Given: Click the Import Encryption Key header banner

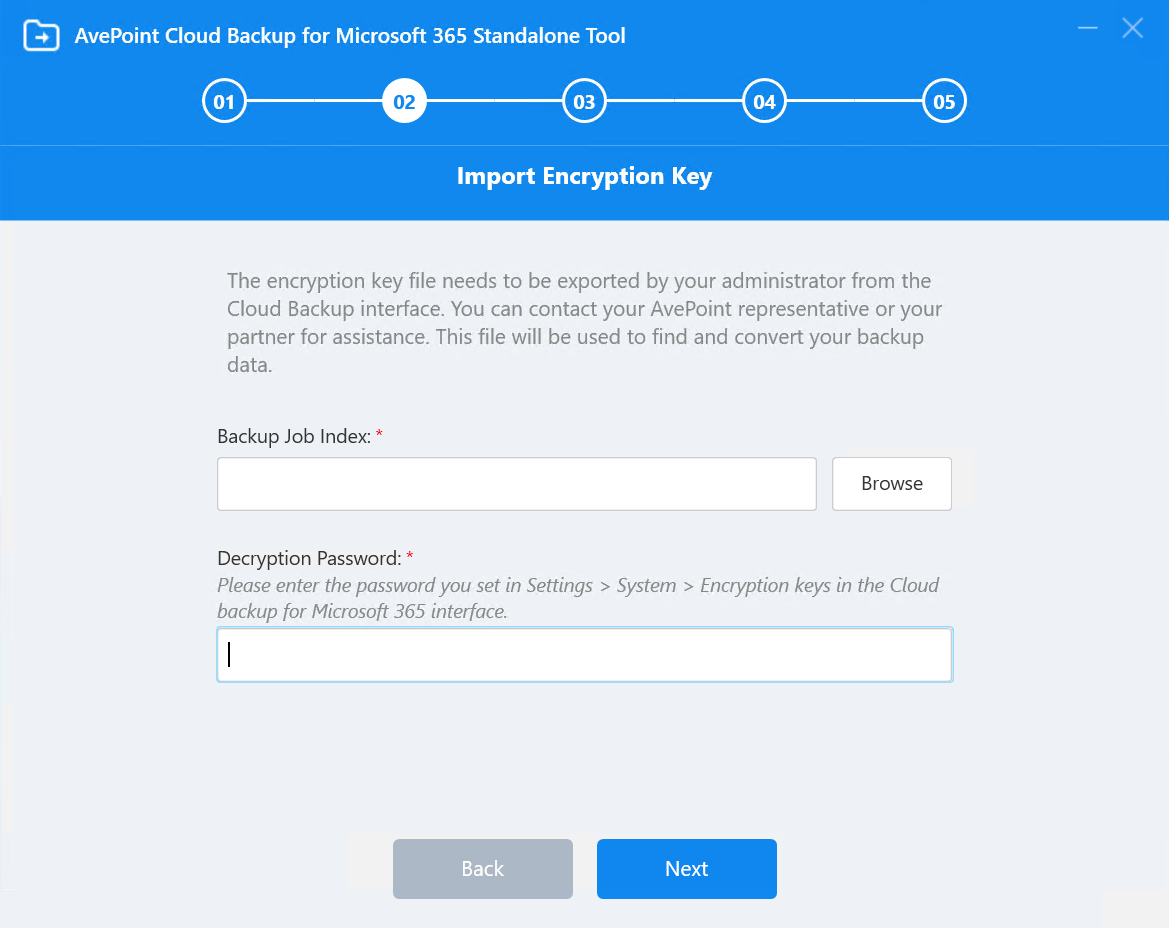Looking at the screenshot, I should pos(584,176).
